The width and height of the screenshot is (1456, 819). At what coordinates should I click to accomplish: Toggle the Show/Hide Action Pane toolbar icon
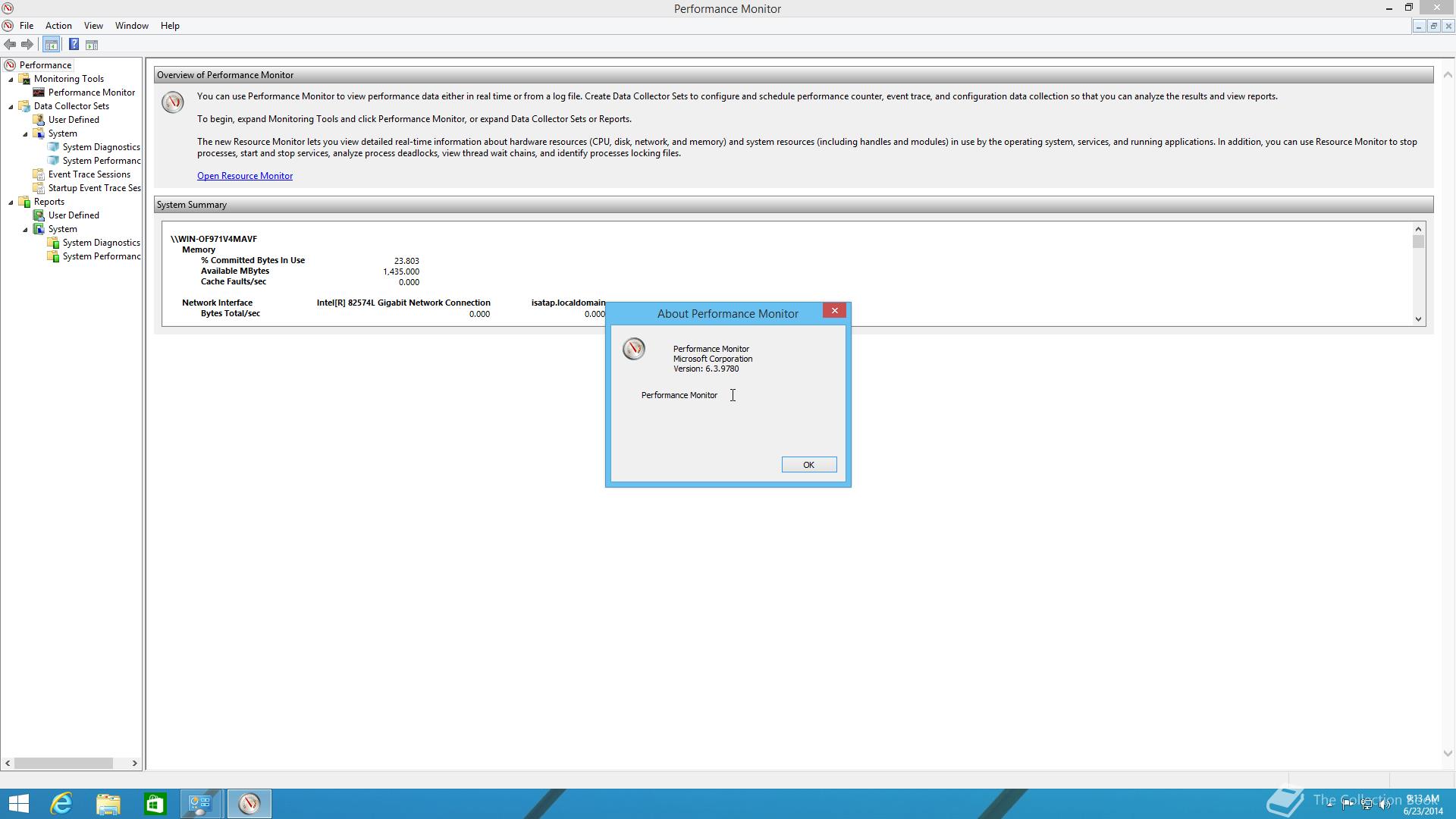(x=92, y=45)
